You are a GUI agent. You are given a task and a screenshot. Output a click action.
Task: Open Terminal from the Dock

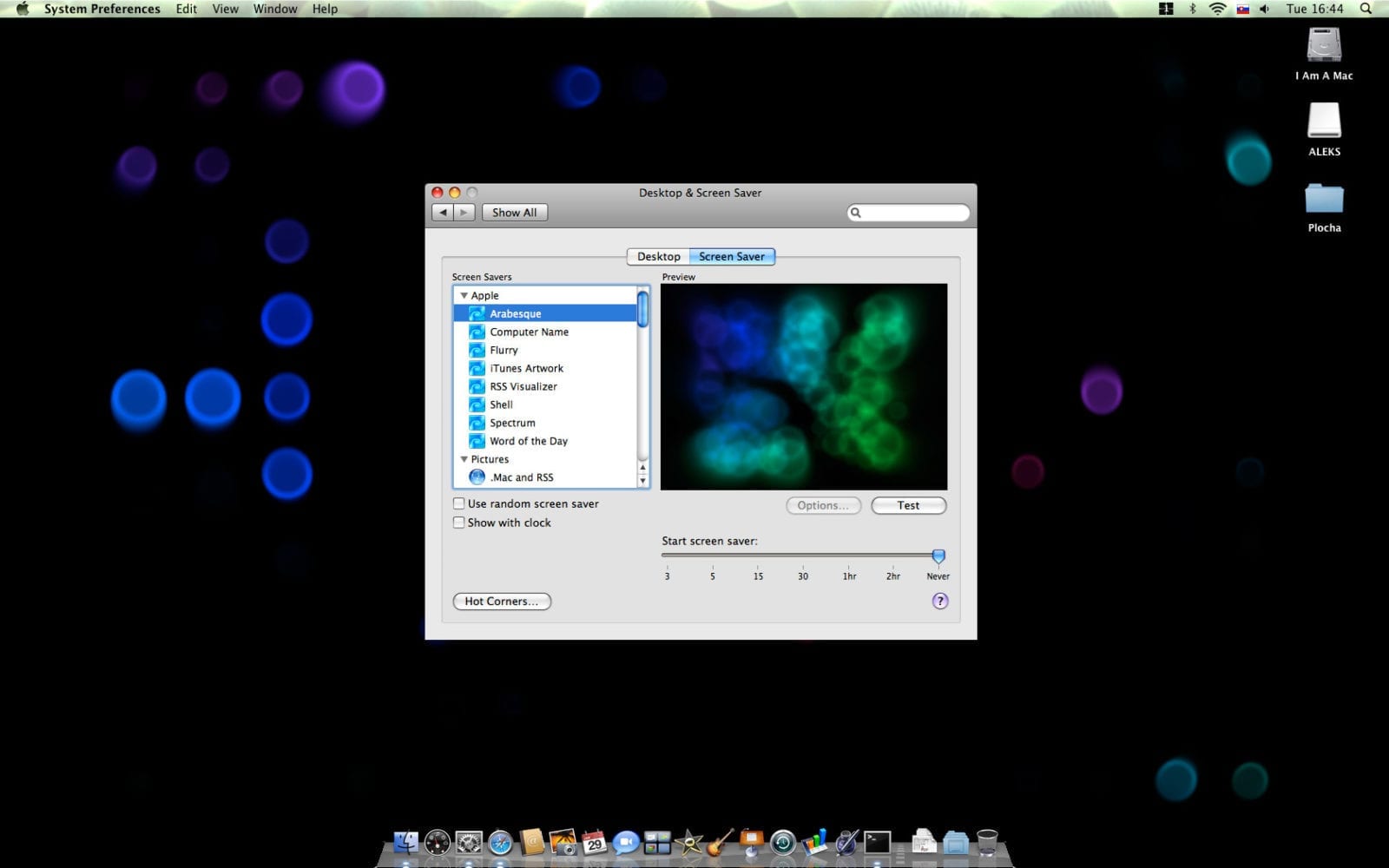click(877, 842)
